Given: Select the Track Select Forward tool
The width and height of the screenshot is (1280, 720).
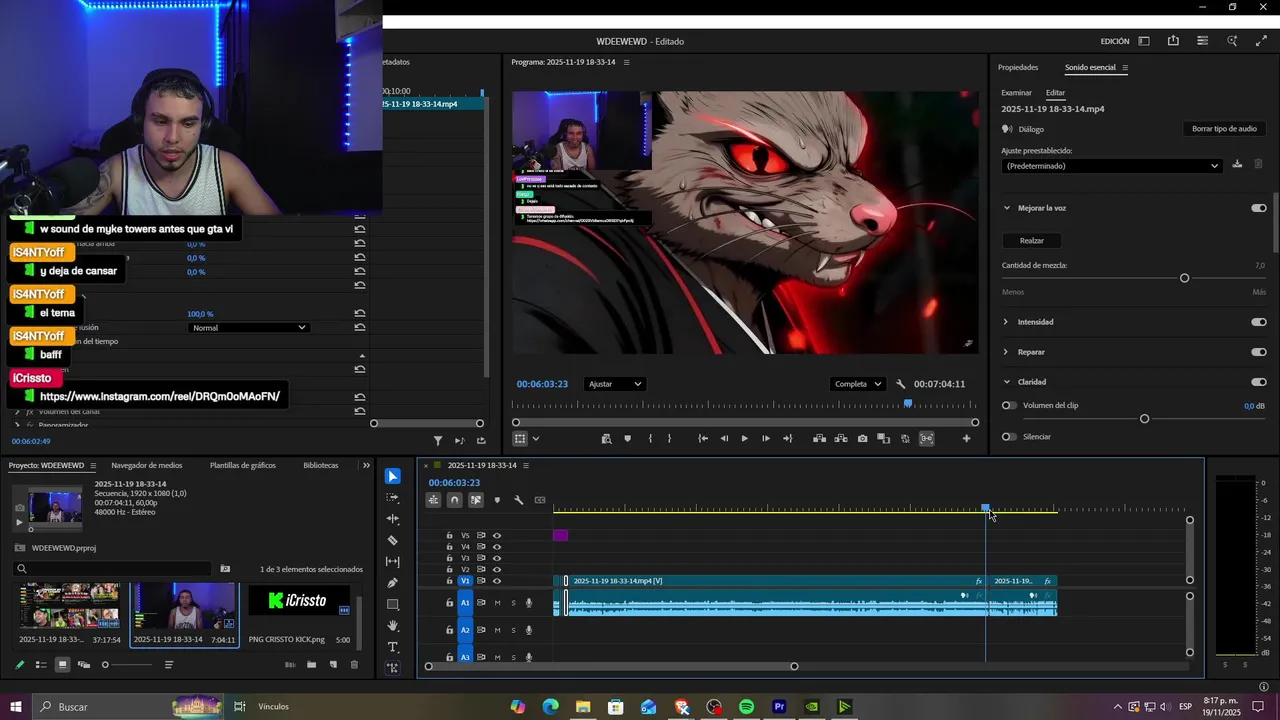Looking at the screenshot, I should pos(393,497).
